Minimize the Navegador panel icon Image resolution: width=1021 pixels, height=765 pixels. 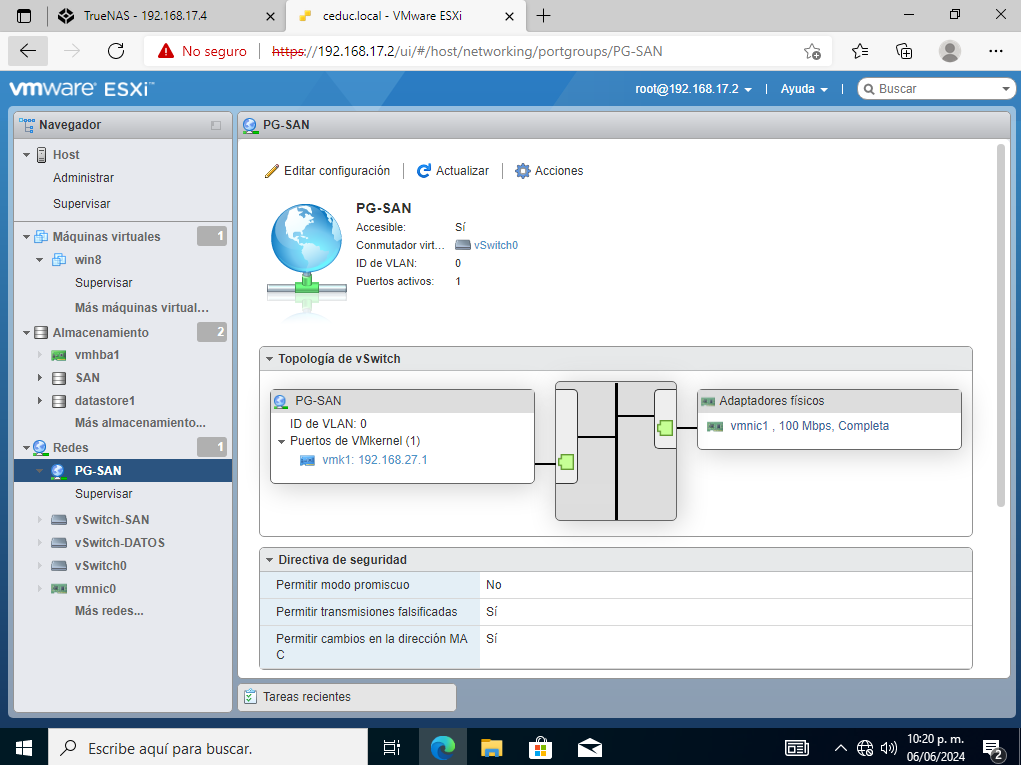pos(215,126)
